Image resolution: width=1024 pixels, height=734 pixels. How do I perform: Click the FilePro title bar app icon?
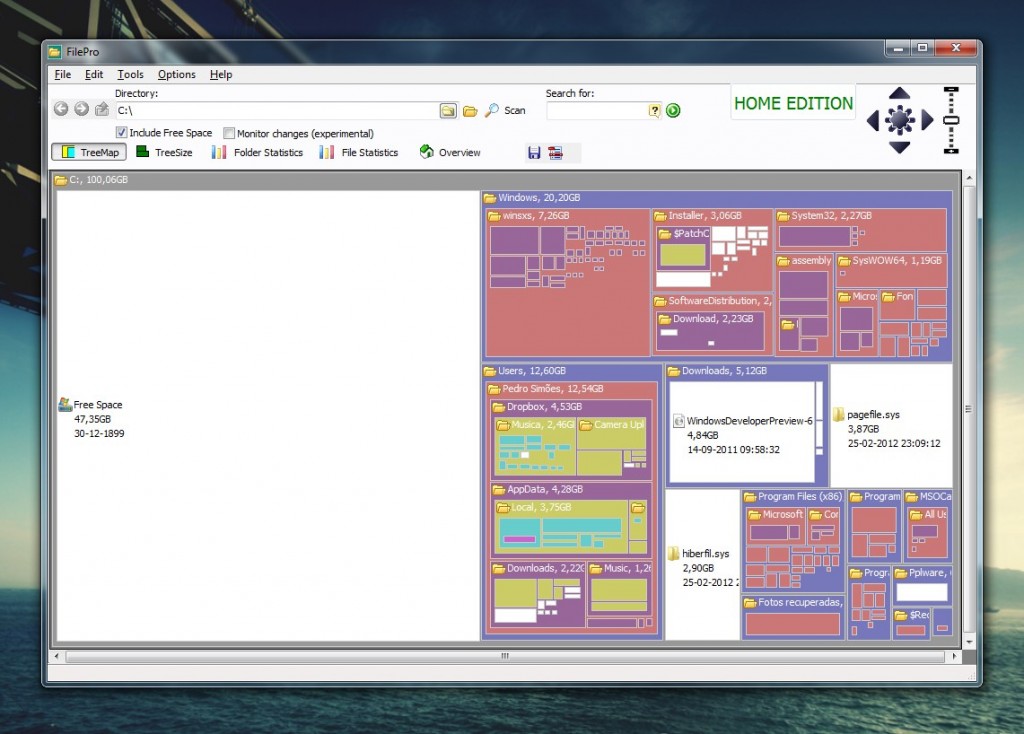(x=55, y=52)
